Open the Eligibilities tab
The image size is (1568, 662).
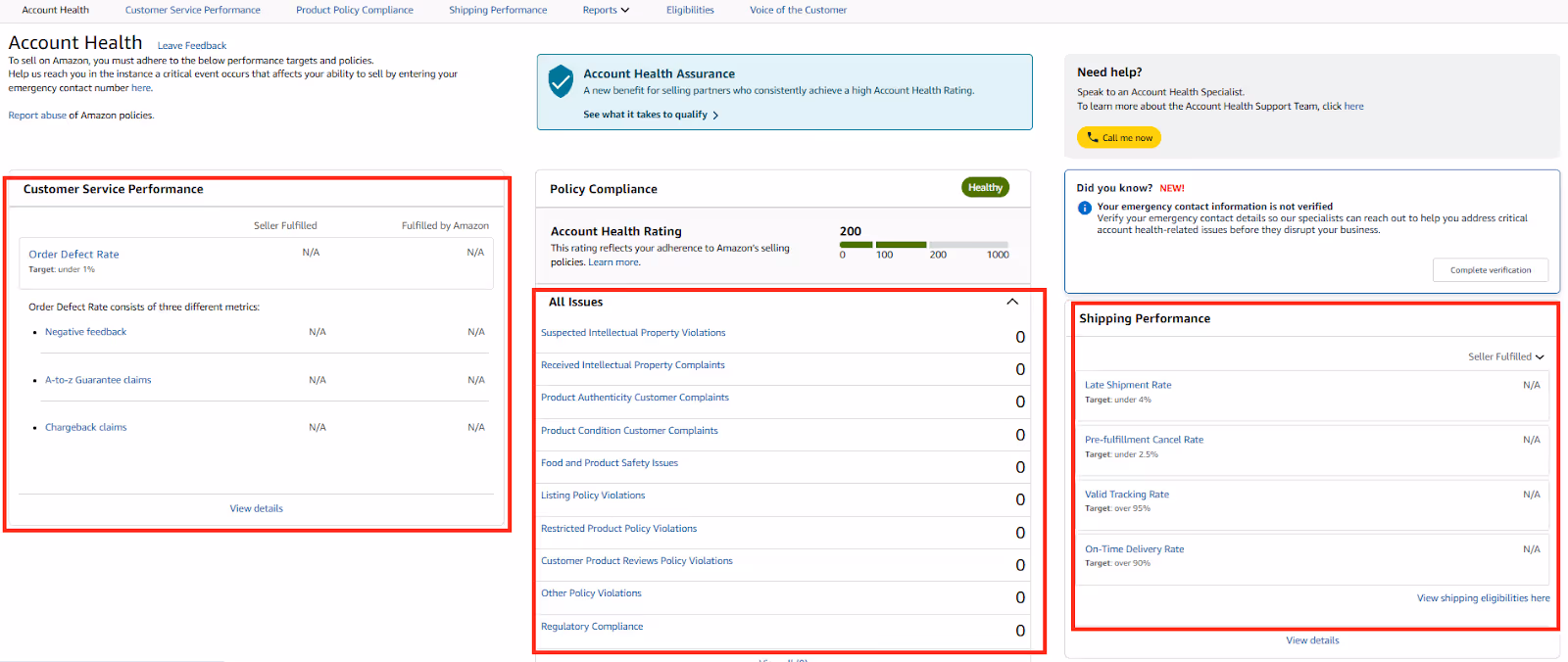(x=690, y=10)
